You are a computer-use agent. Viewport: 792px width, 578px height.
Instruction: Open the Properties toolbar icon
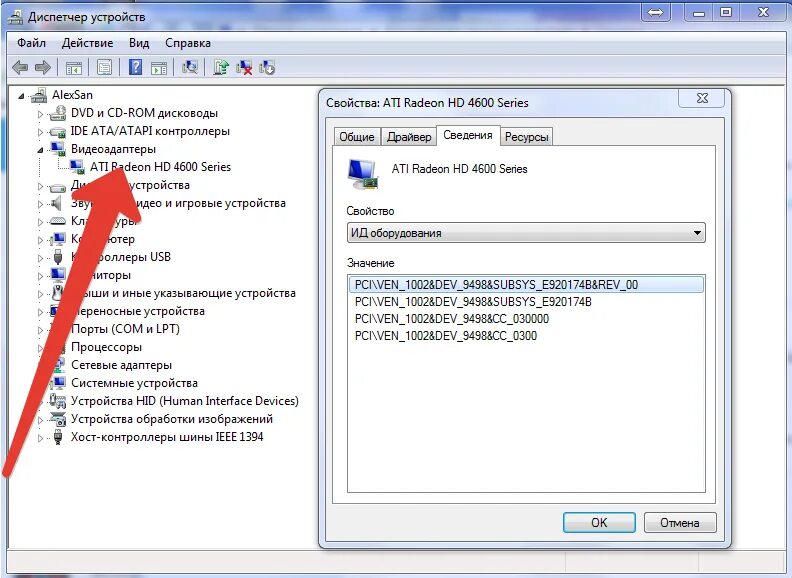point(104,67)
